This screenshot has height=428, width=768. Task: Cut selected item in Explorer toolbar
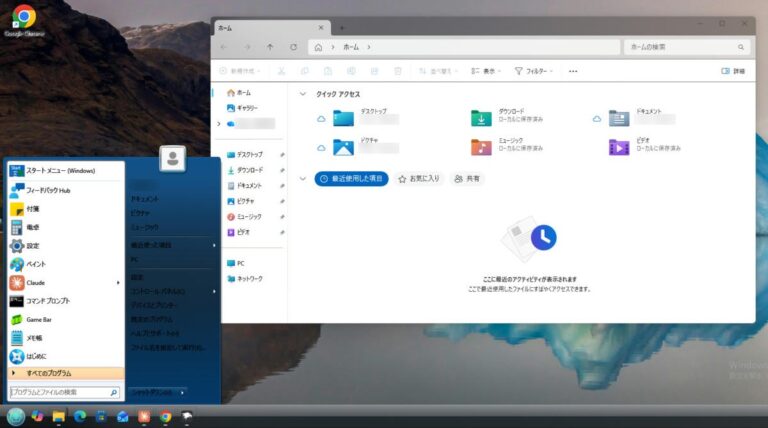click(x=281, y=71)
